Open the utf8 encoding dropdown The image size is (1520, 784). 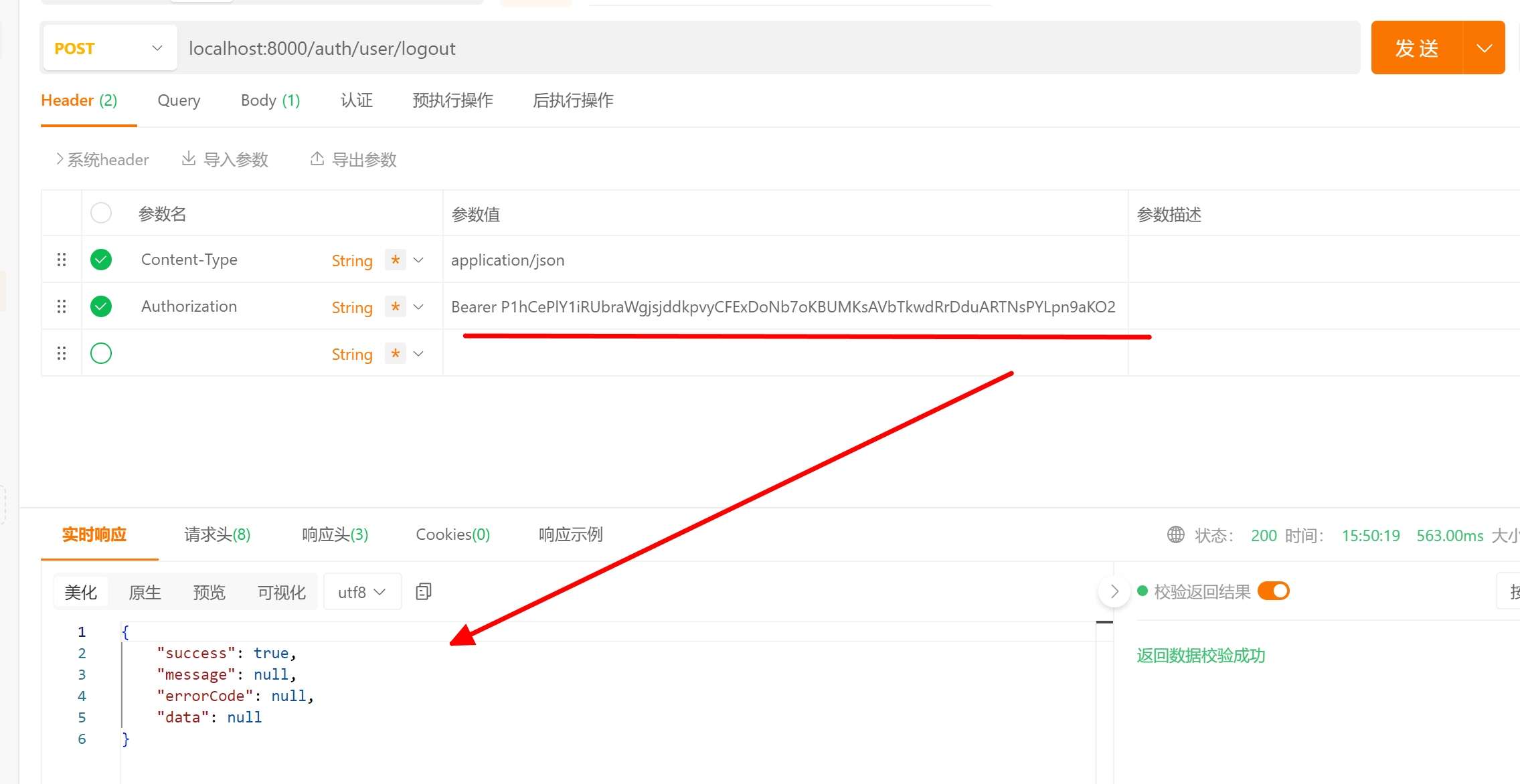coord(362,592)
